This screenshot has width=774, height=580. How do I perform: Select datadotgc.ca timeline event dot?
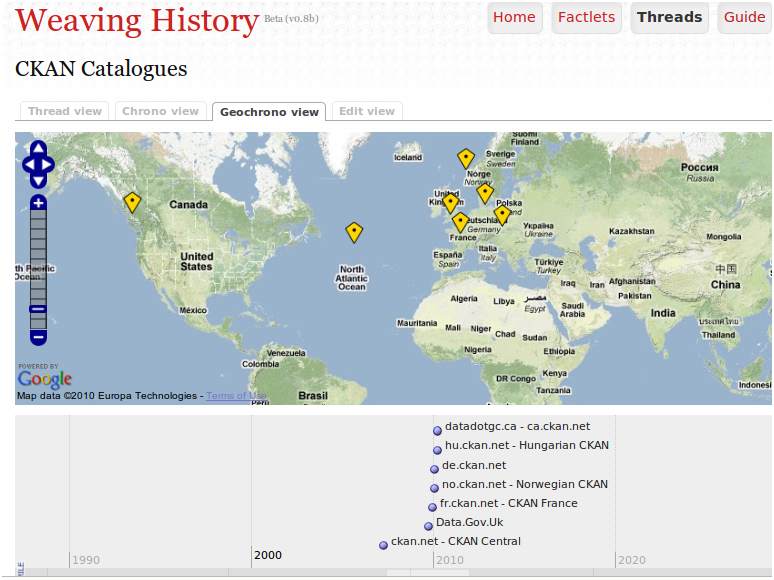click(437, 431)
